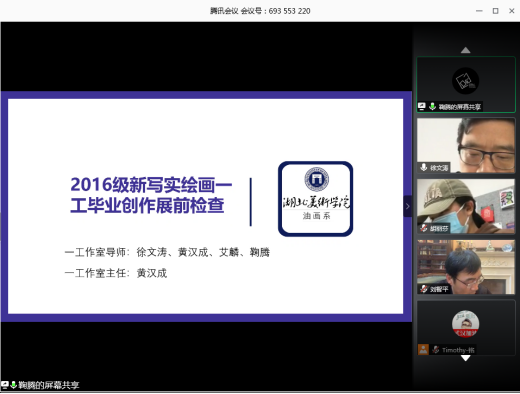Click microphone icon in the bottom-left status bar
520x394 pixels.
coord(14,385)
